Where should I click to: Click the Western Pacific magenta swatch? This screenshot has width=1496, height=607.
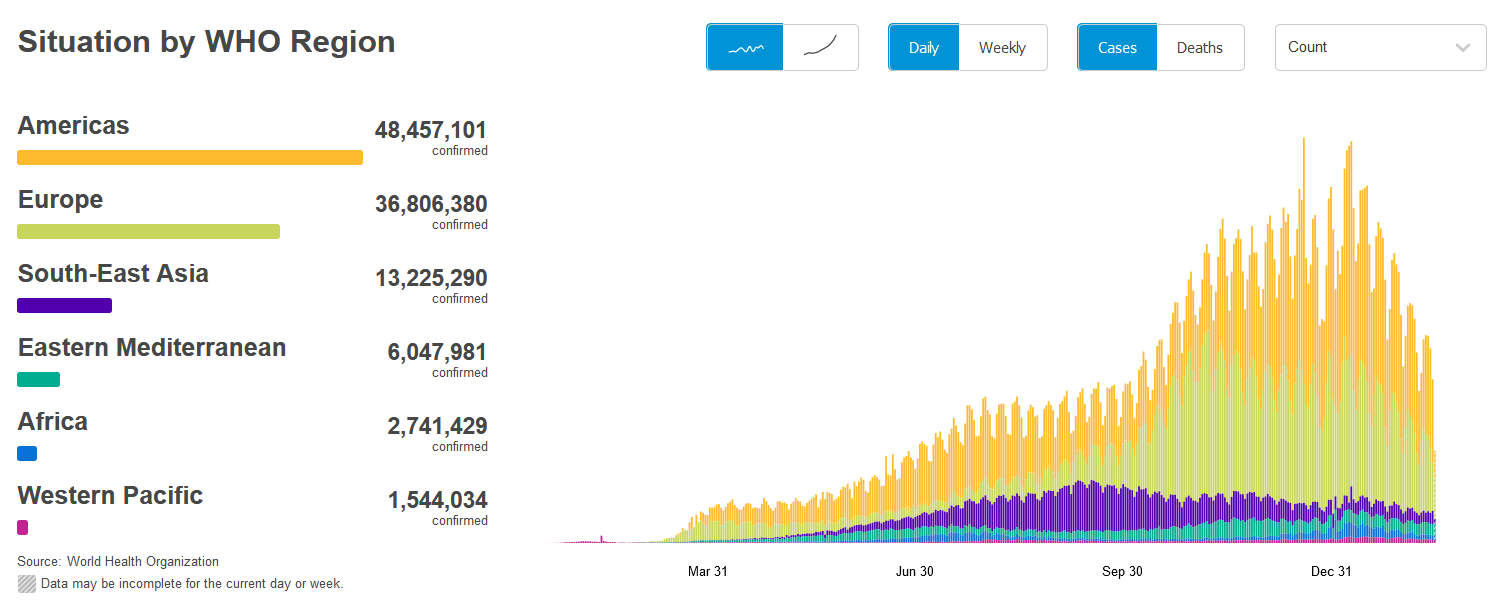22,527
